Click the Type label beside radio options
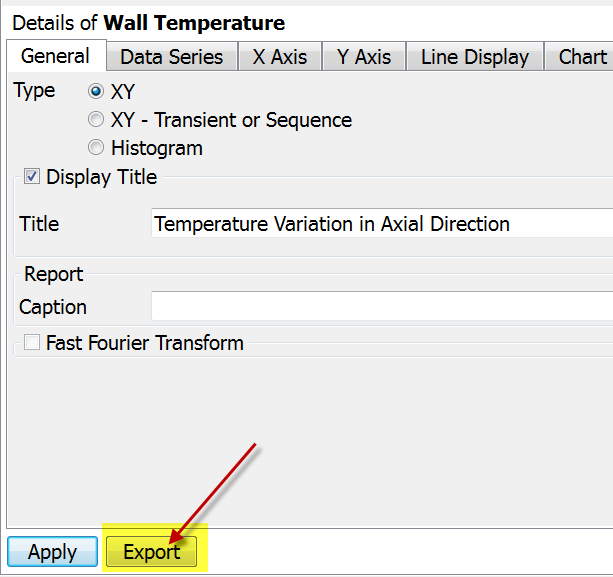The width and height of the screenshot is (613, 577). pos(34,91)
